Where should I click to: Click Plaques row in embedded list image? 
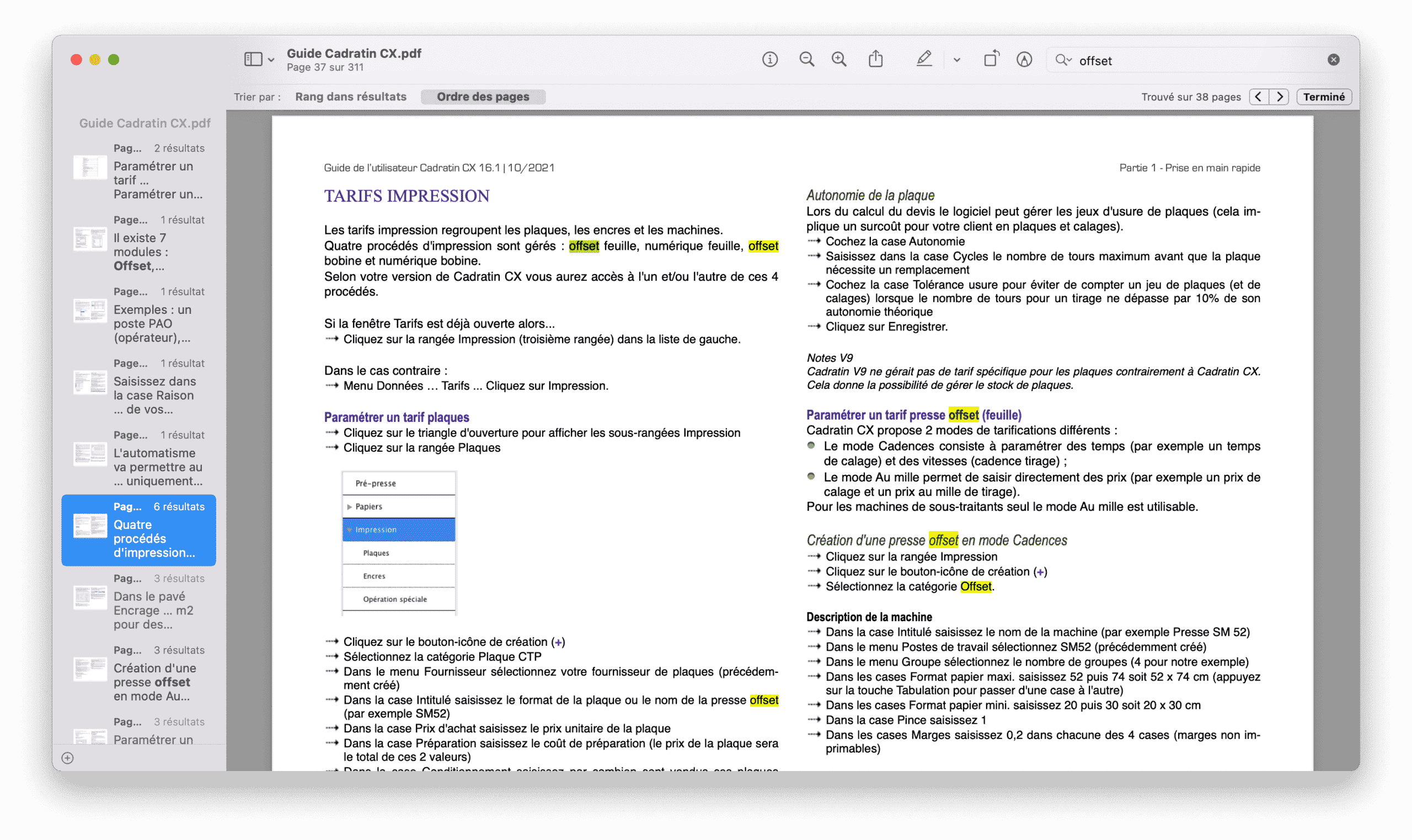398,553
